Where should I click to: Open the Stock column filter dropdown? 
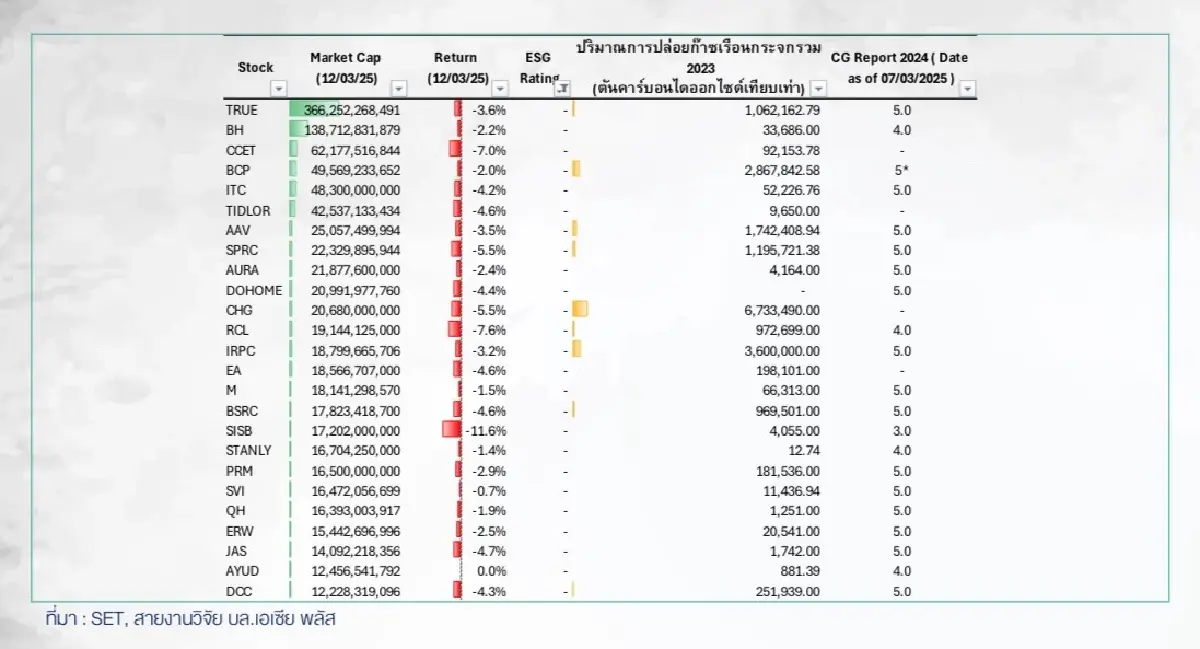[x=279, y=89]
